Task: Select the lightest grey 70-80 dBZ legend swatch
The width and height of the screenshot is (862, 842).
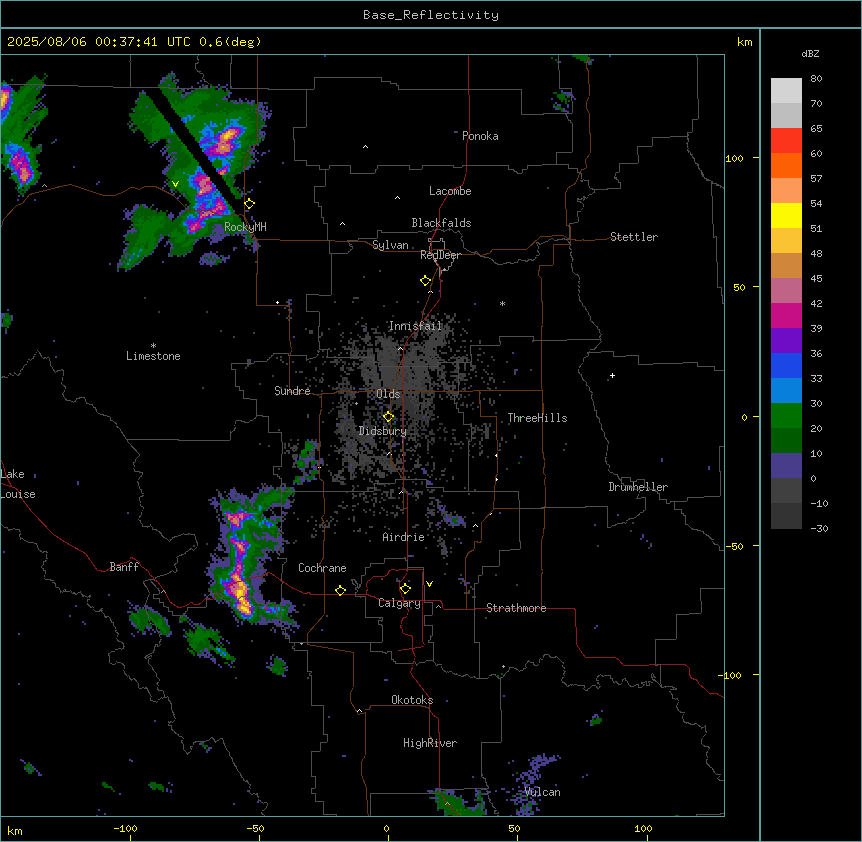Action: tap(786, 90)
